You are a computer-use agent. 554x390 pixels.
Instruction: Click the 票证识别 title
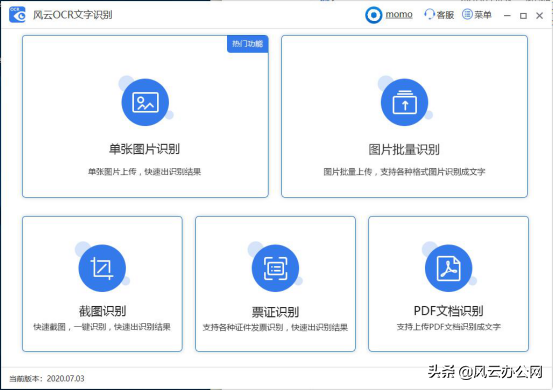pos(275,312)
